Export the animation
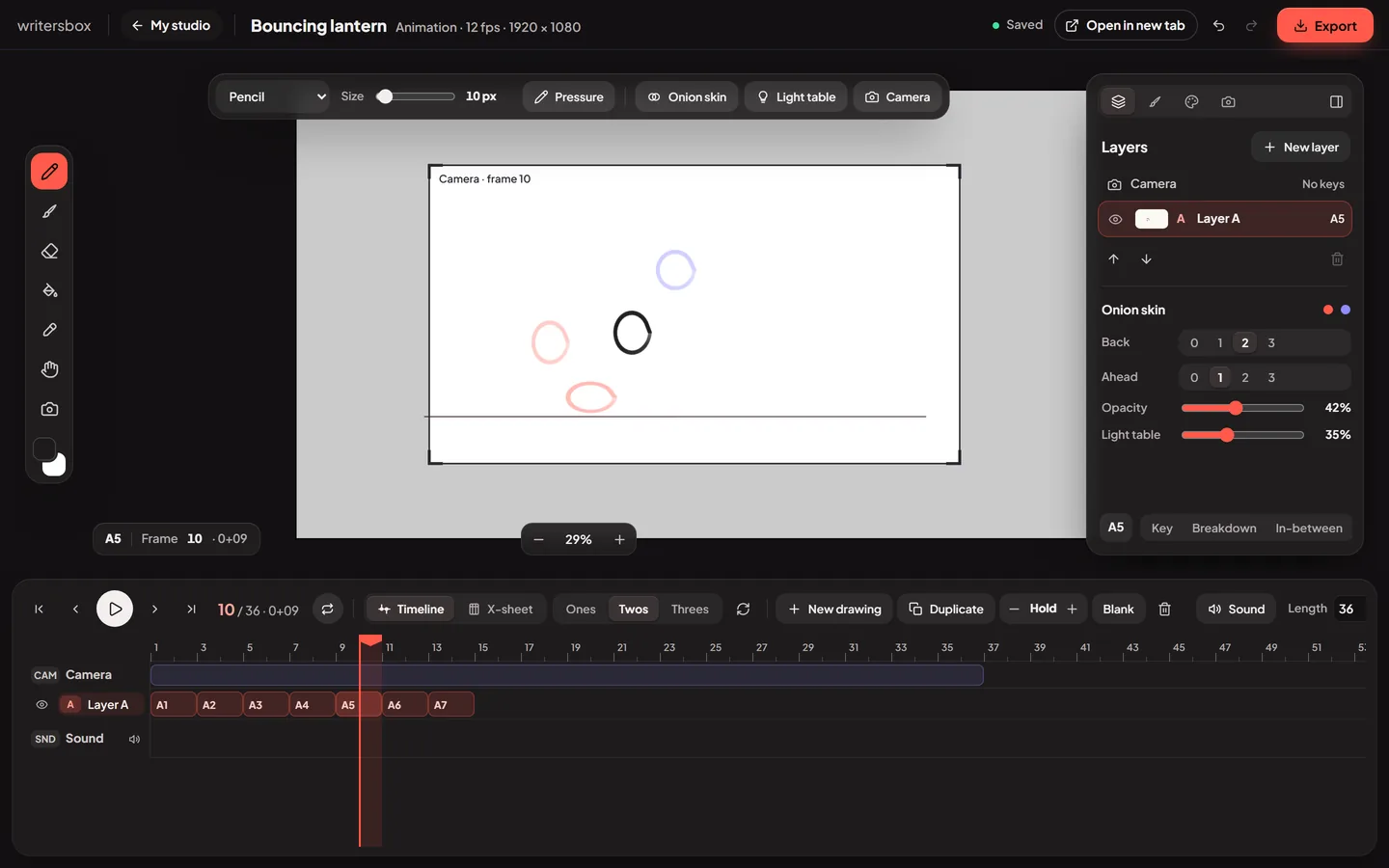This screenshot has width=1389, height=868. pyautogui.click(x=1324, y=26)
